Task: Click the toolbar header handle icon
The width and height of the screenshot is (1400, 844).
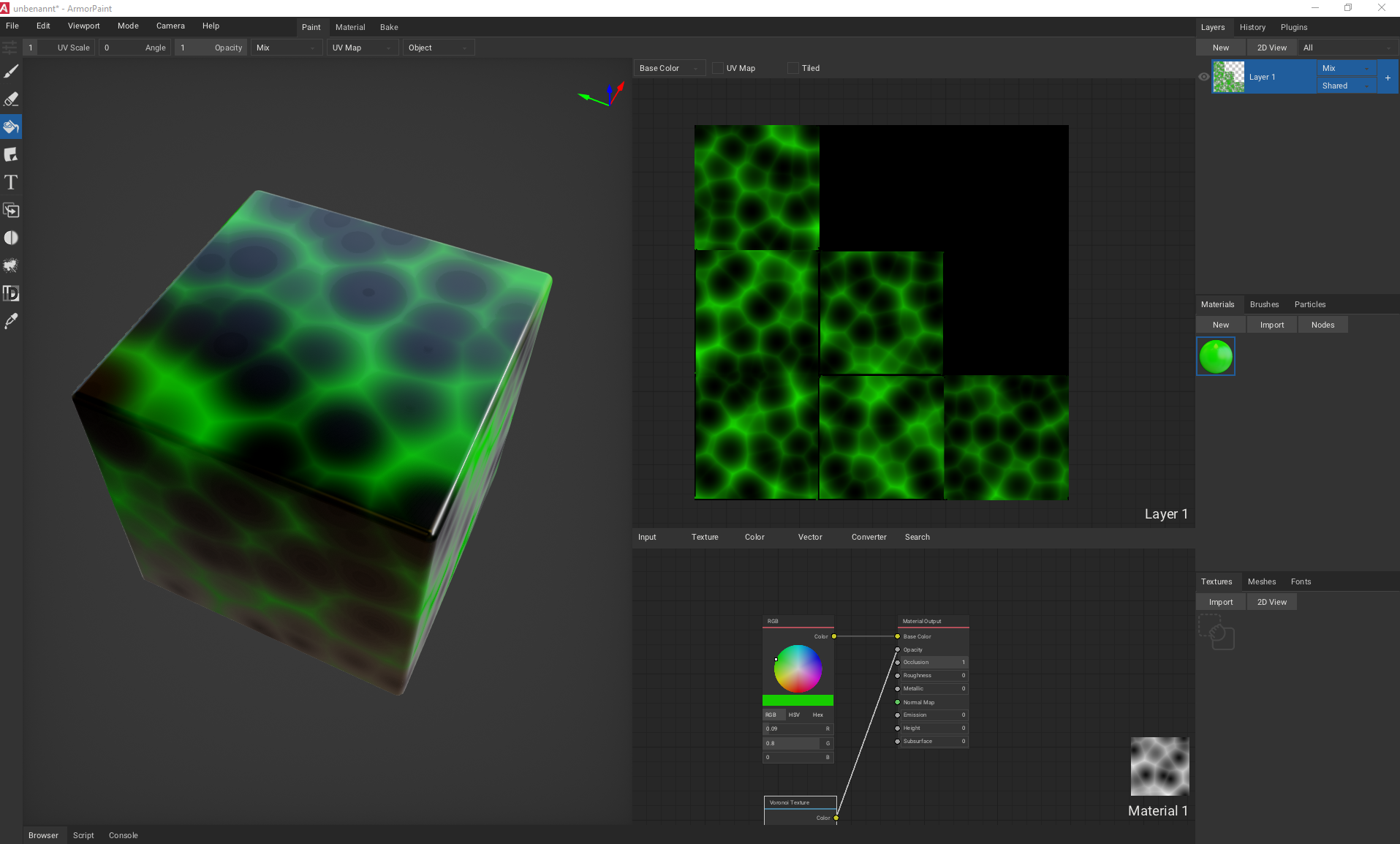Action: [x=10, y=48]
